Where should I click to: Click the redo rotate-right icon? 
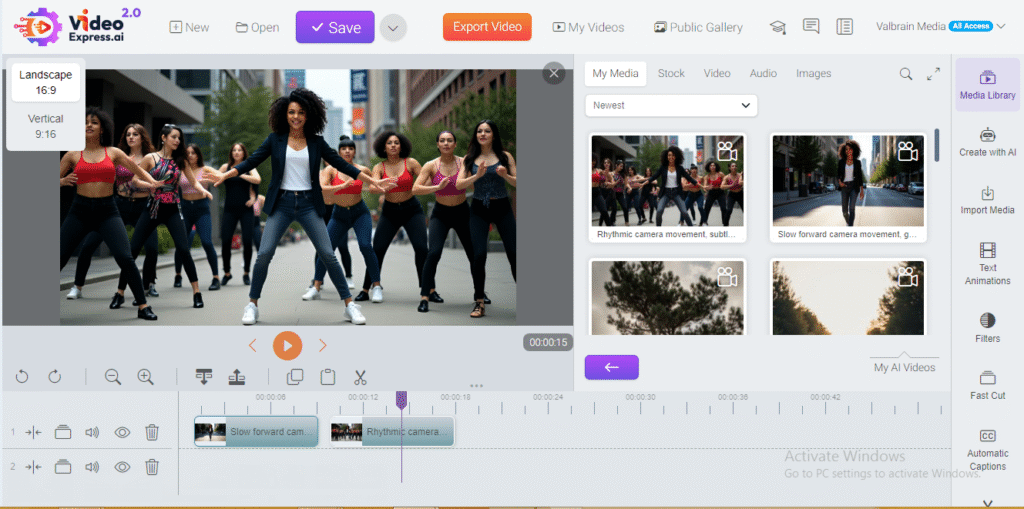[55, 376]
